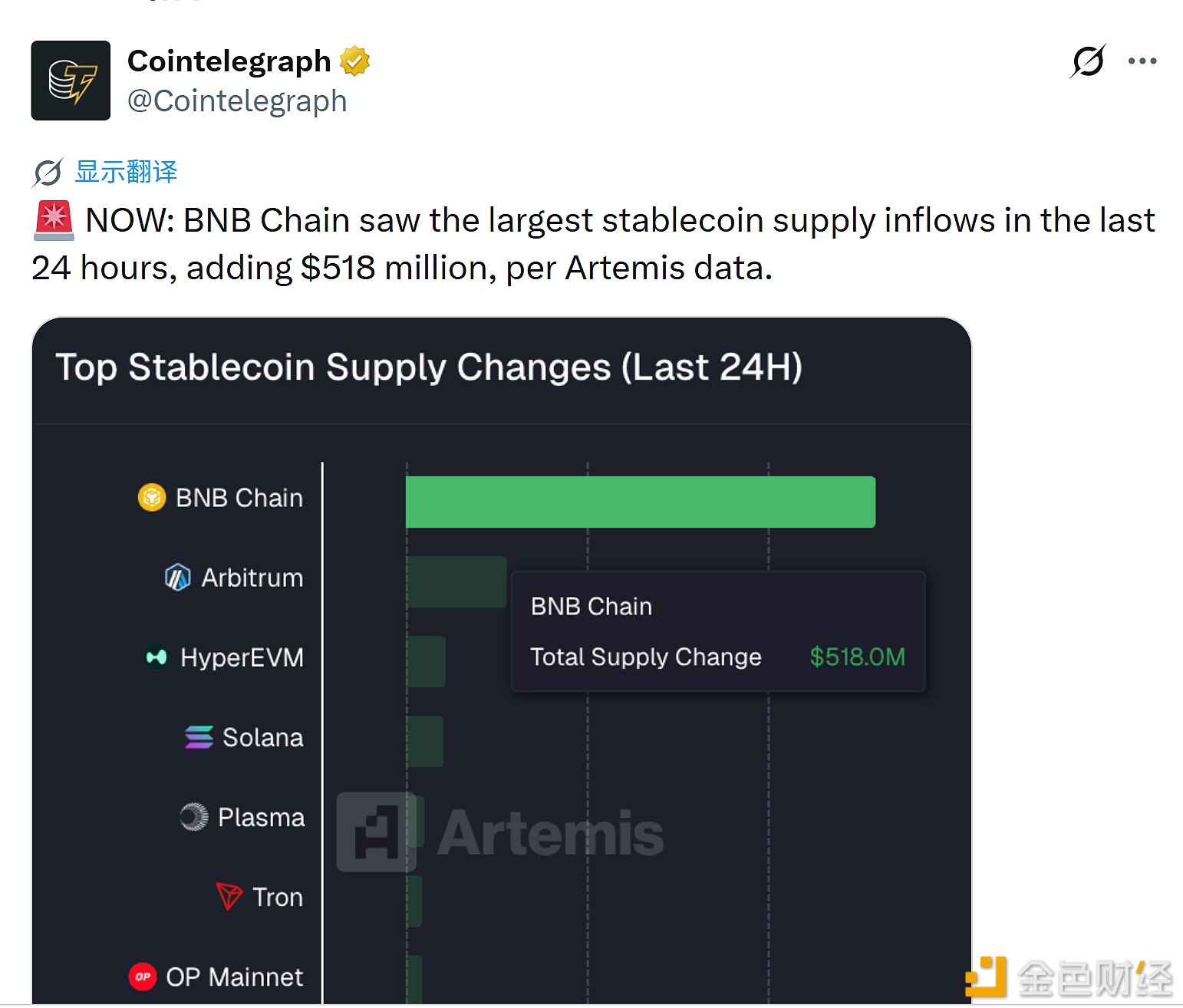Click the 显示翻译 show translation link
This screenshot has height=1008, width=1183.
(127, 172)
